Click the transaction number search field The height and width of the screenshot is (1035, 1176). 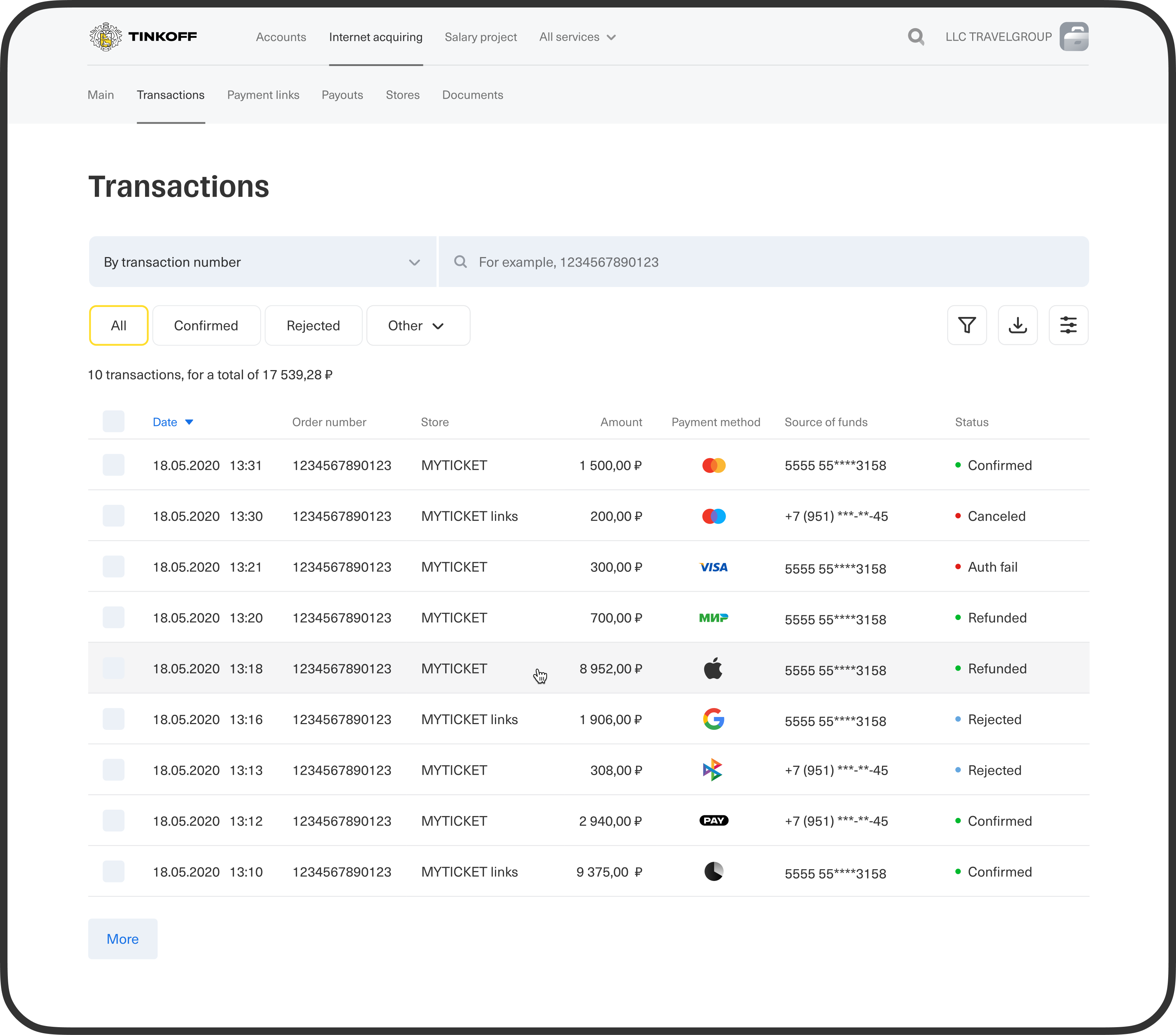click(x=763, y=262)
